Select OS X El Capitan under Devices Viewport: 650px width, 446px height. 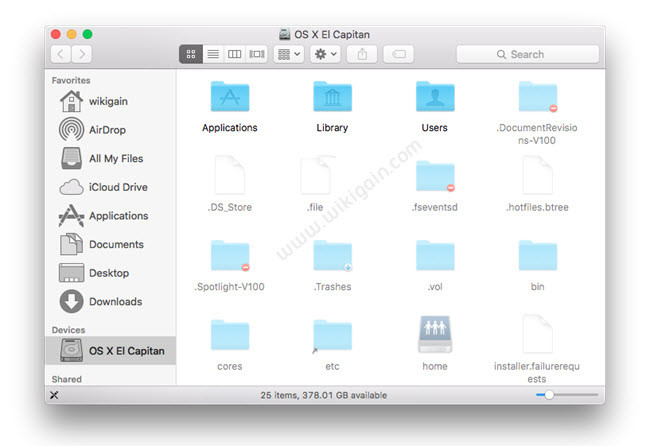110,351
